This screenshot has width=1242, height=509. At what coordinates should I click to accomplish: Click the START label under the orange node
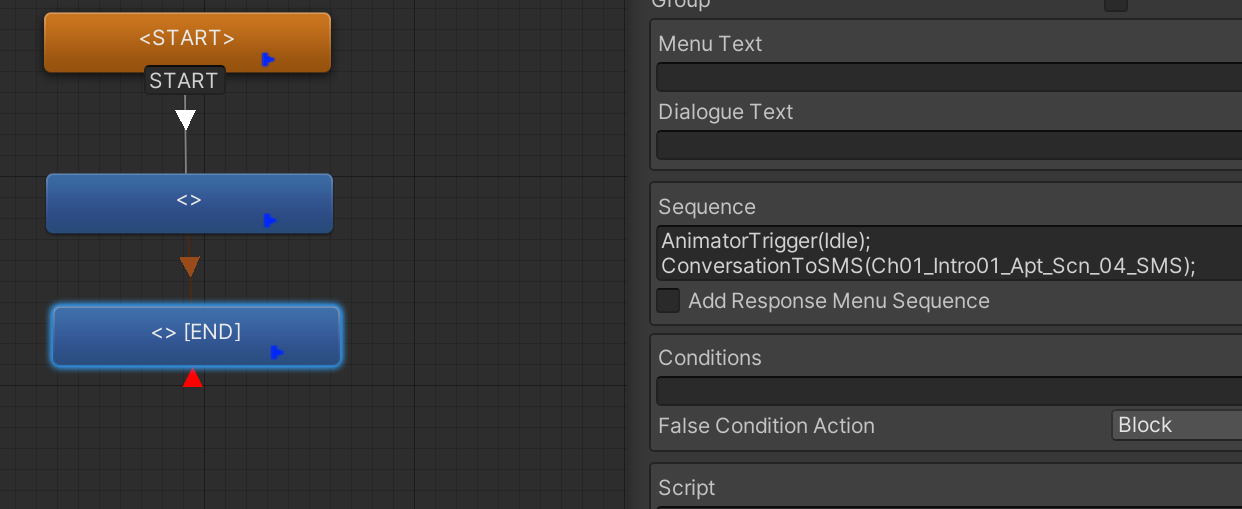184,81
